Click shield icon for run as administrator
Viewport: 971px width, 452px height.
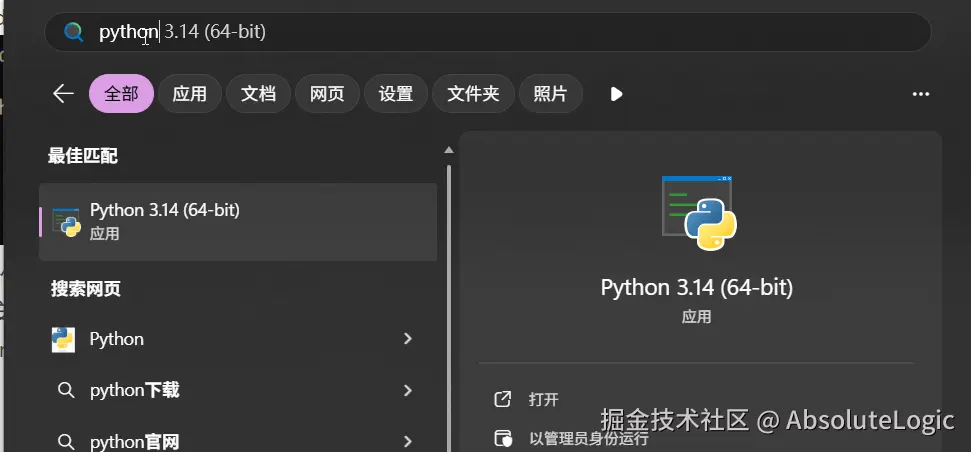[503, 438]
